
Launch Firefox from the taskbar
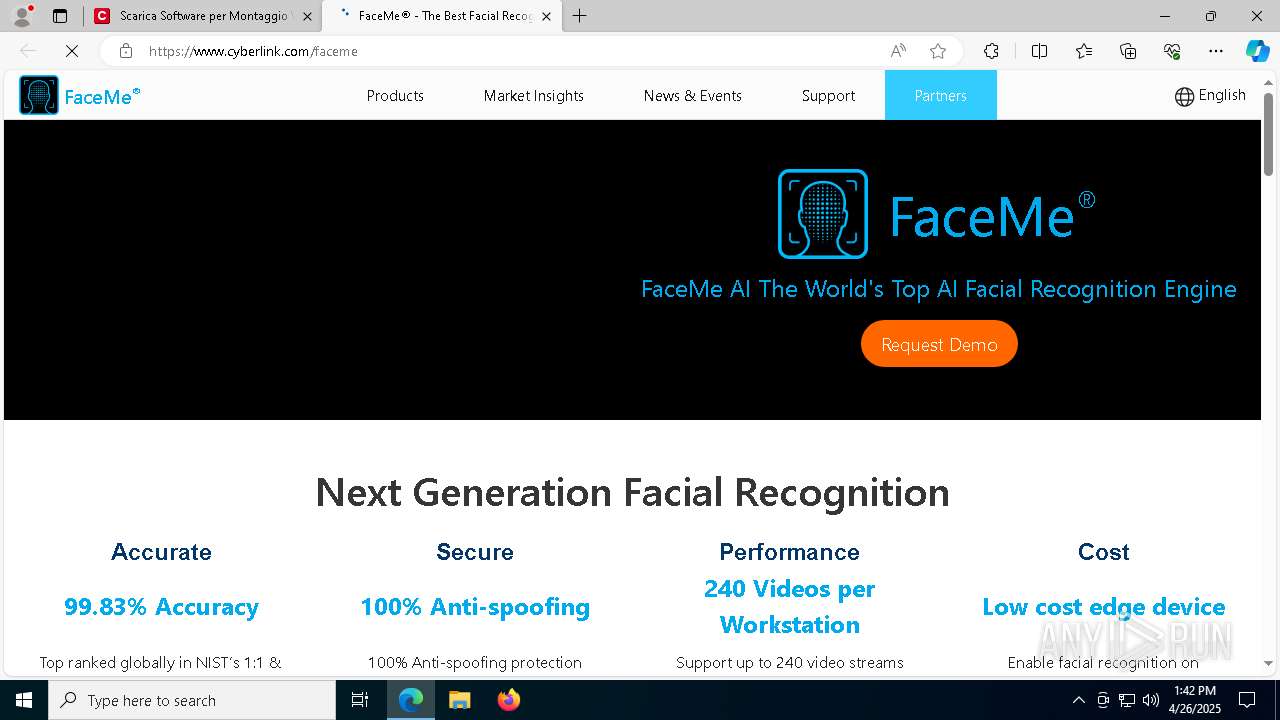pos(508,700)
